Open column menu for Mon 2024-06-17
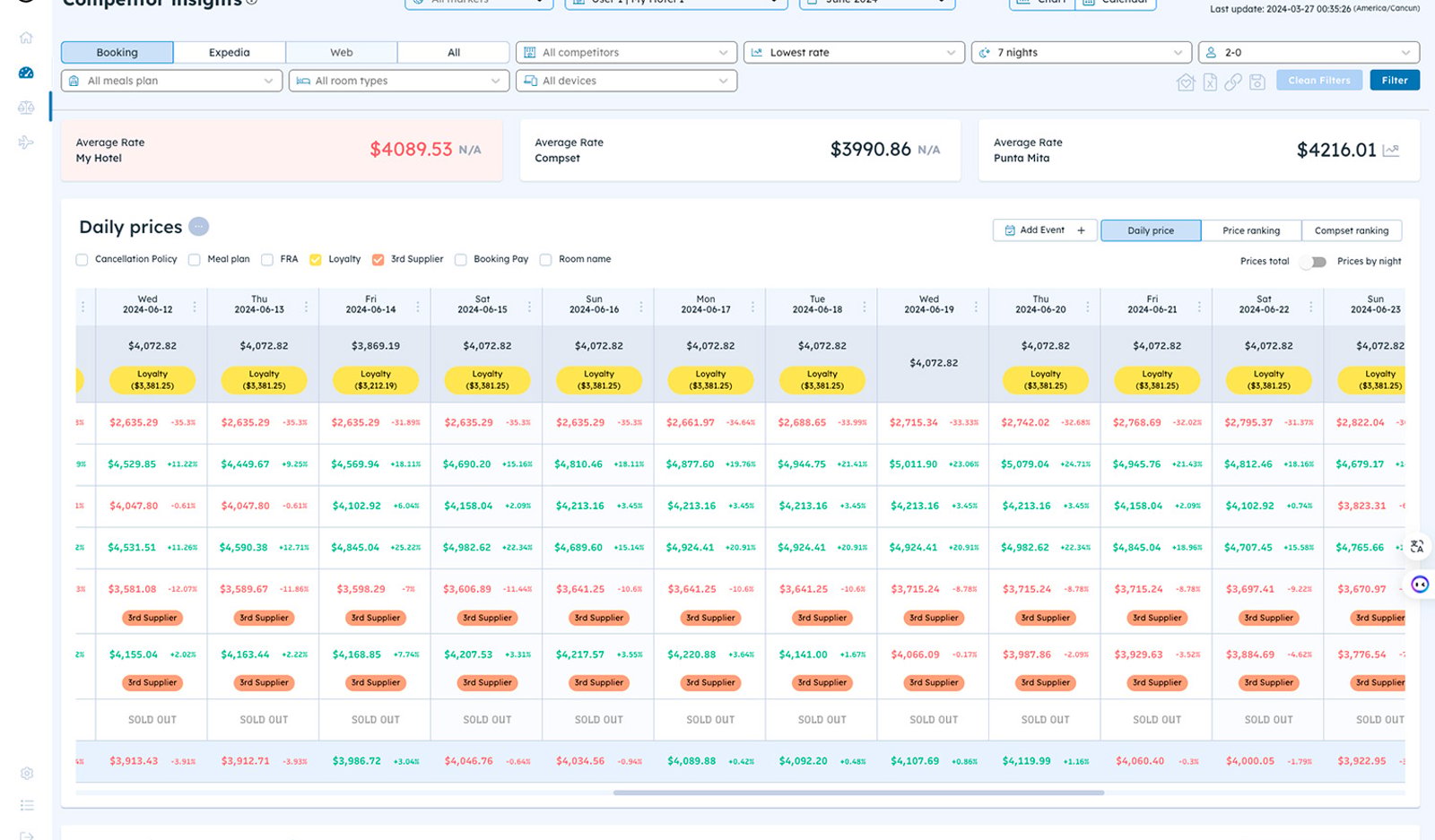This screenshot has width=1435, height=840. (752, 307)
